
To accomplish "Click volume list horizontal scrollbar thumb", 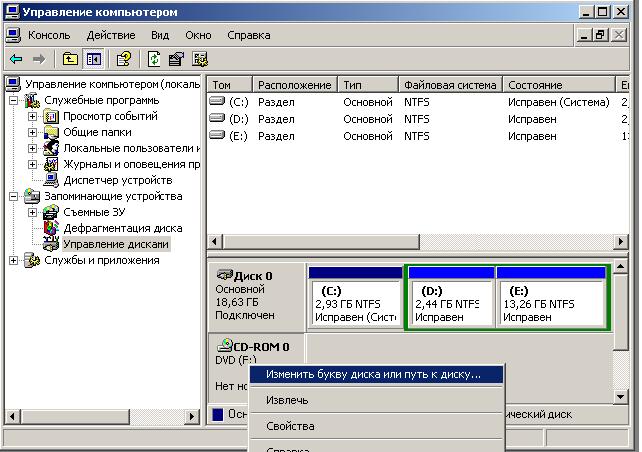I will [321, 242].
